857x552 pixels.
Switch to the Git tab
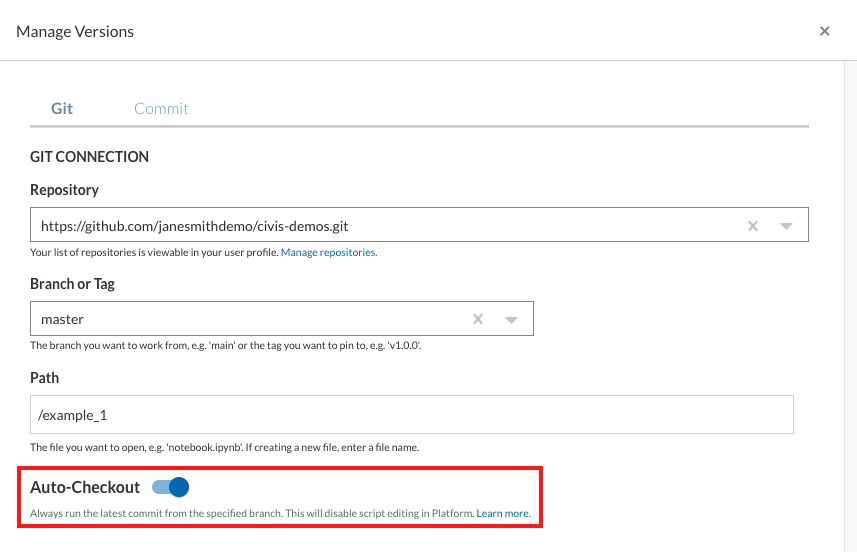coord(62,108)
